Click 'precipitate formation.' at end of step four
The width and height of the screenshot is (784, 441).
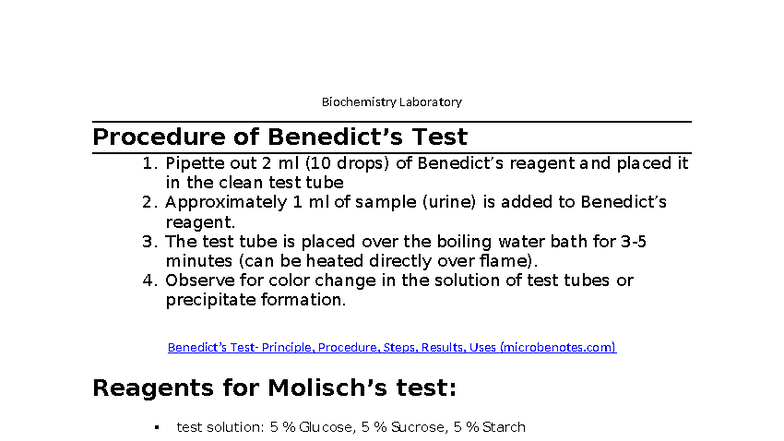coord(256,300)
